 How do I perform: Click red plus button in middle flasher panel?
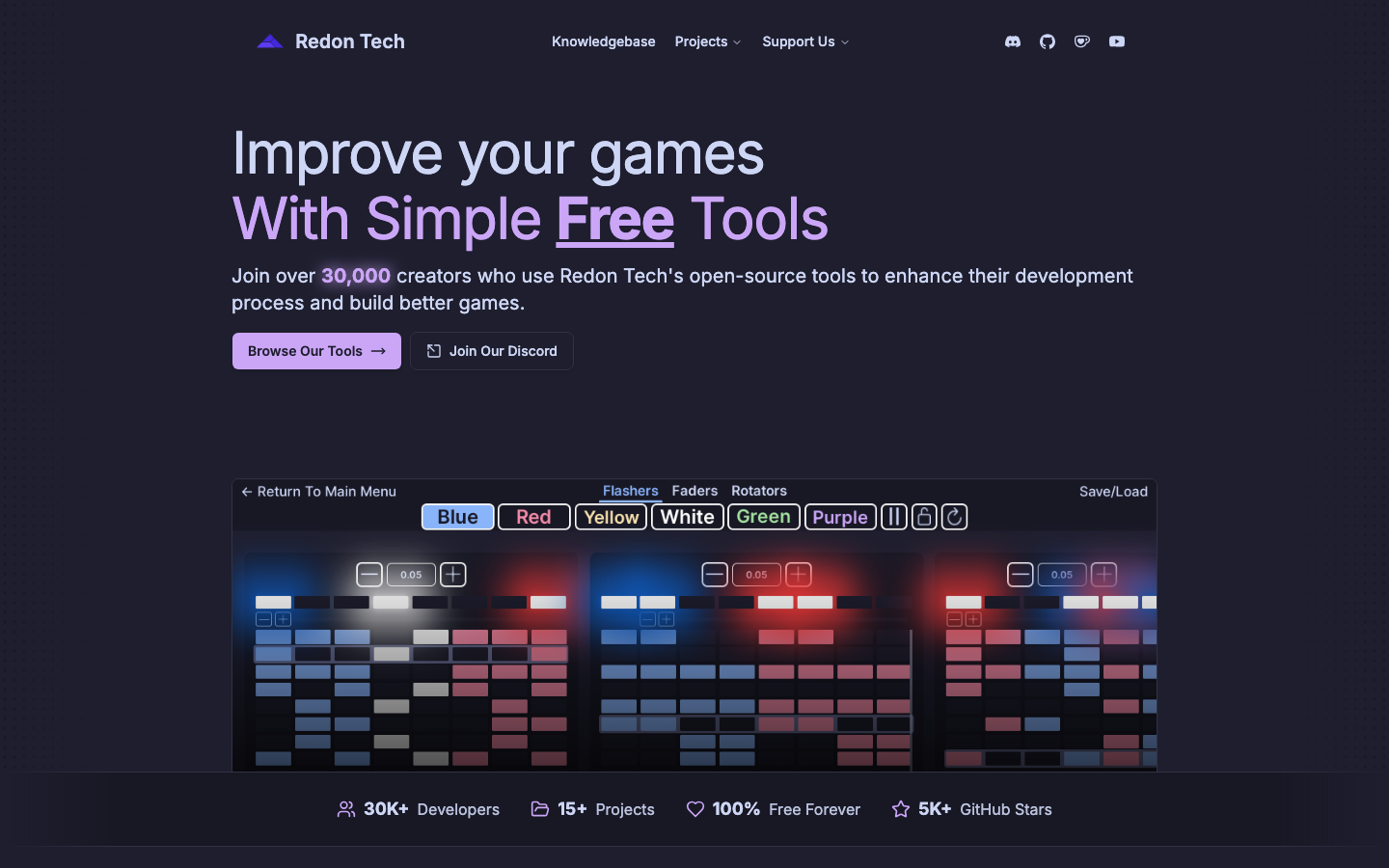pos(799,575)
